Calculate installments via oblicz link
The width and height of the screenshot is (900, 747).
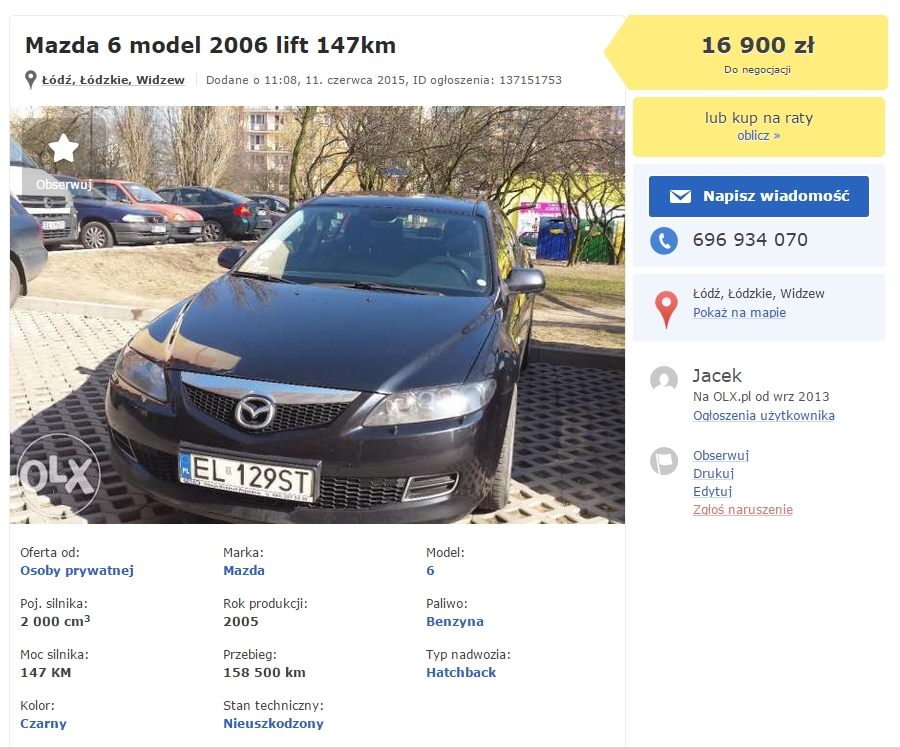[x=758, y=135]
